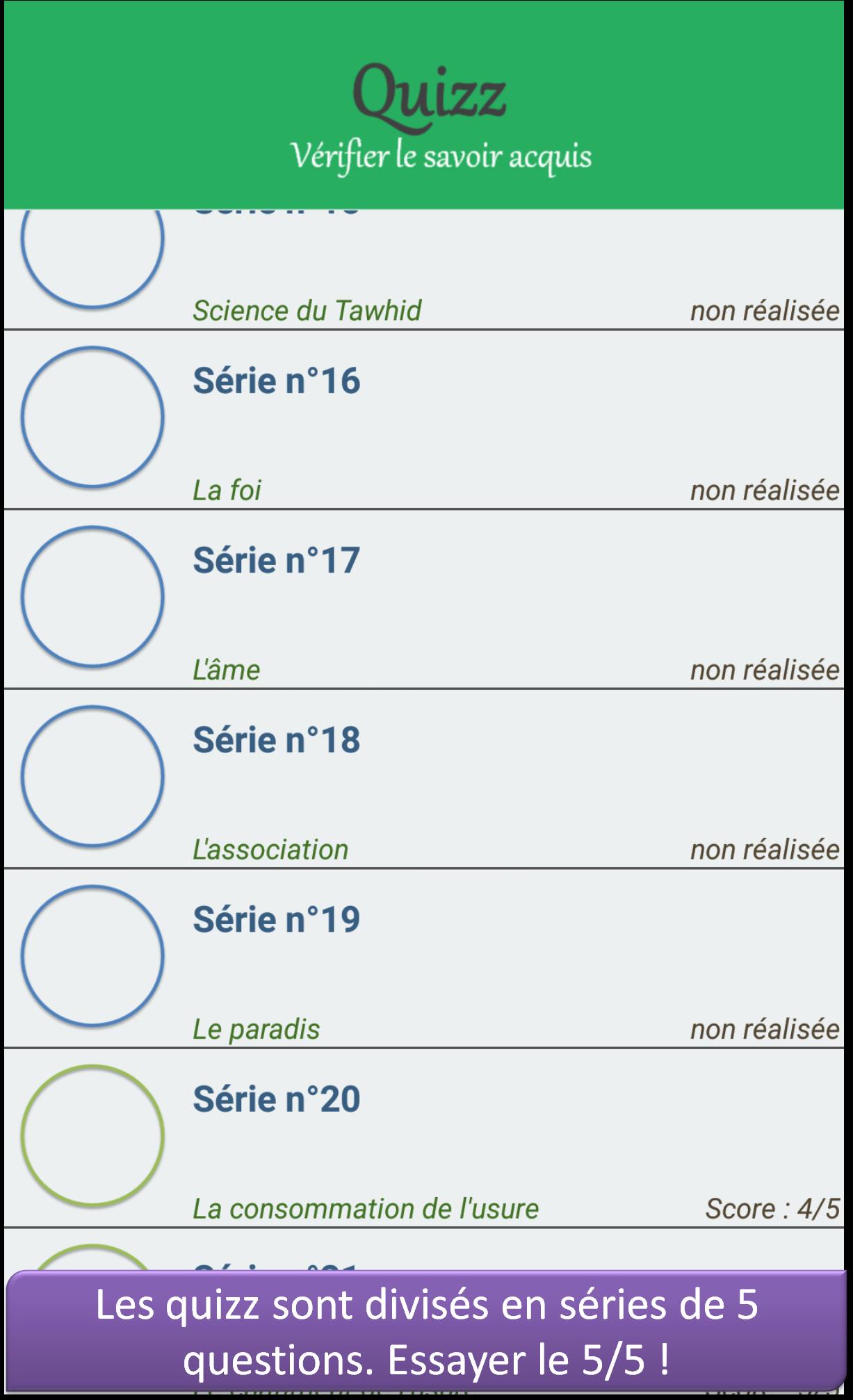Tap the Quizz header title
This screenshot has height=1400, width=853.
(x=428, y=94)
